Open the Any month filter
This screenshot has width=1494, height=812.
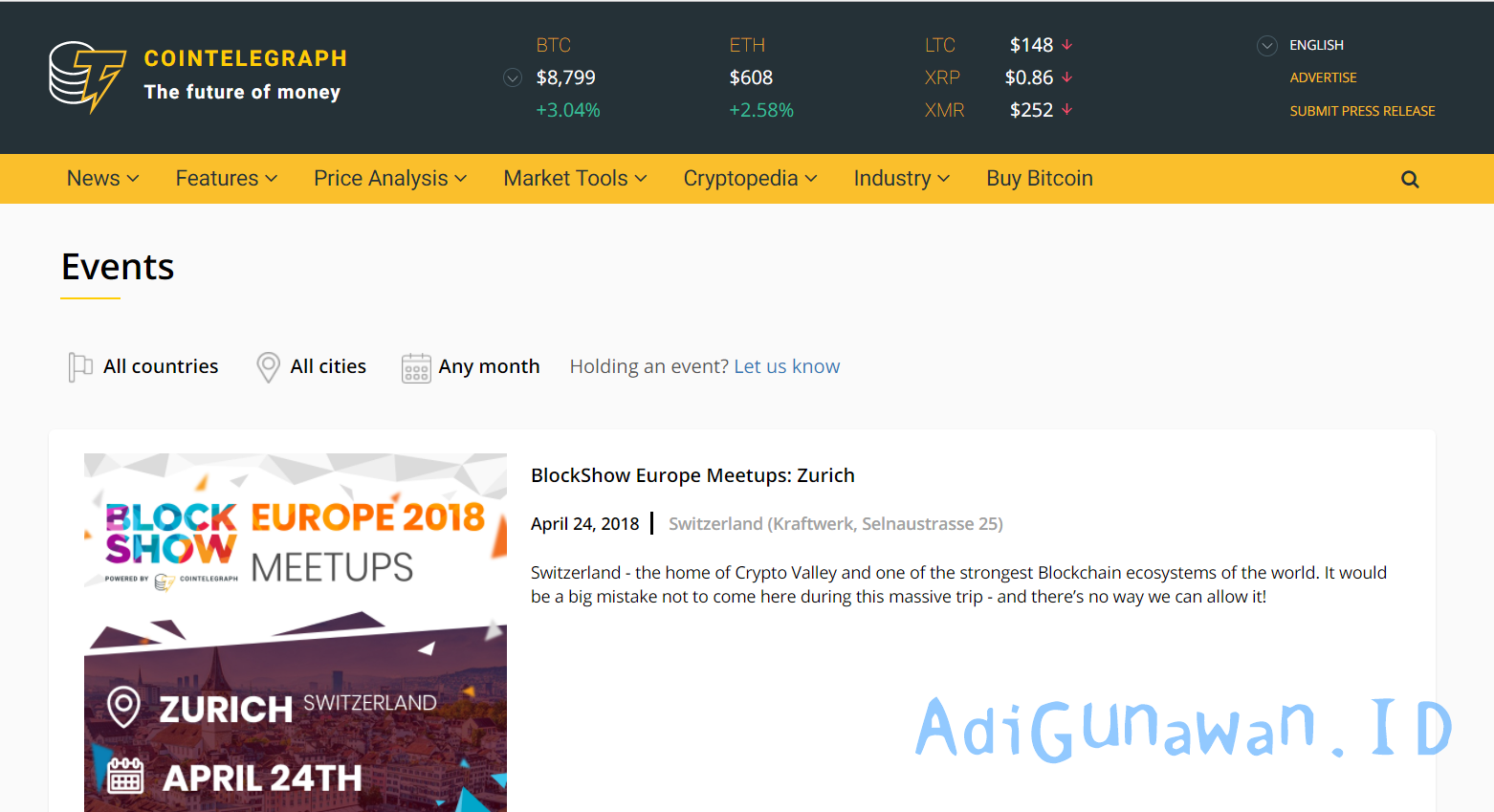tap(489, 366)
